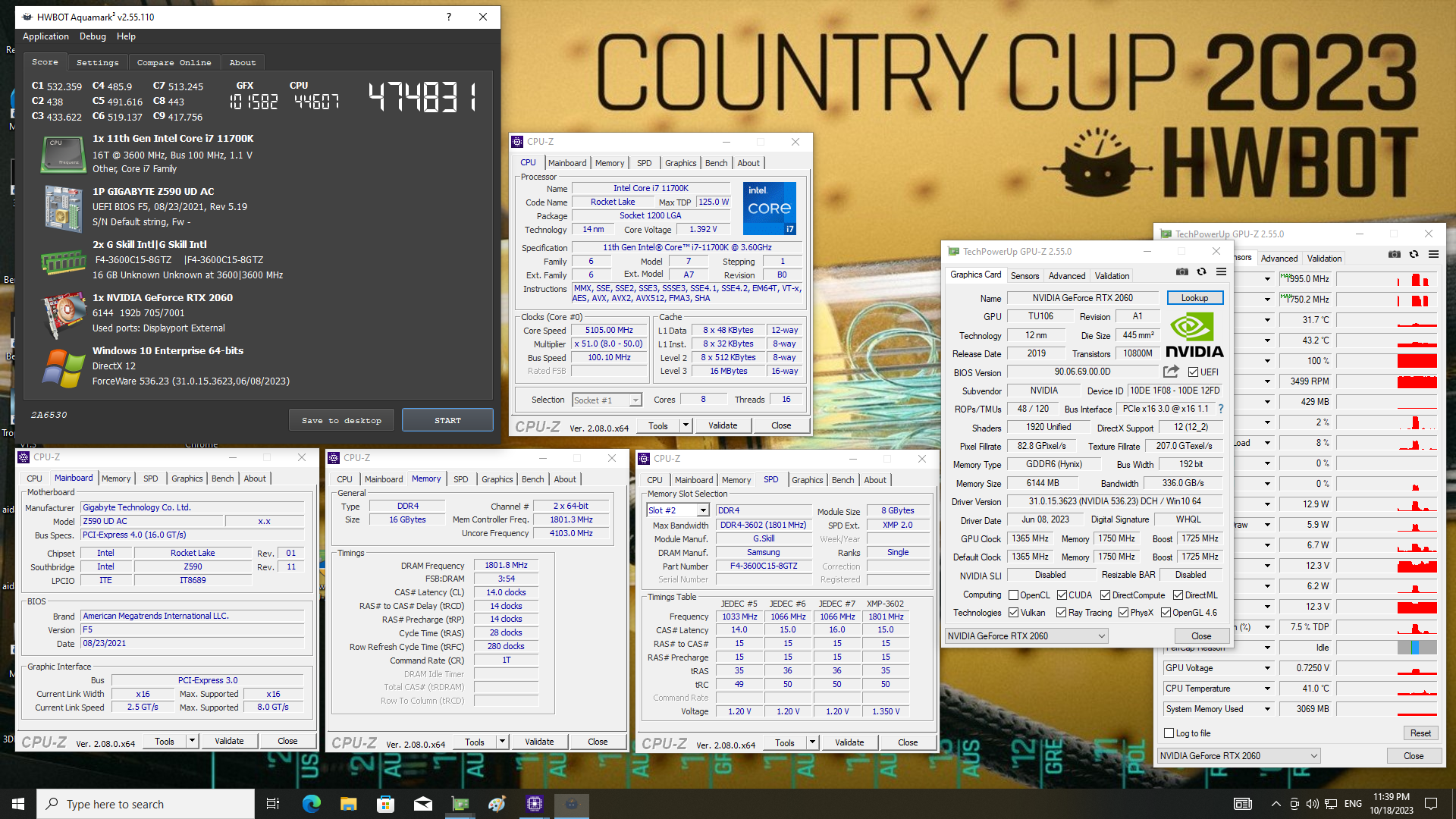Expand the System Memory Used sensor dropdown
Viewport: 1456px width, 819px height.
[1266, 709]
